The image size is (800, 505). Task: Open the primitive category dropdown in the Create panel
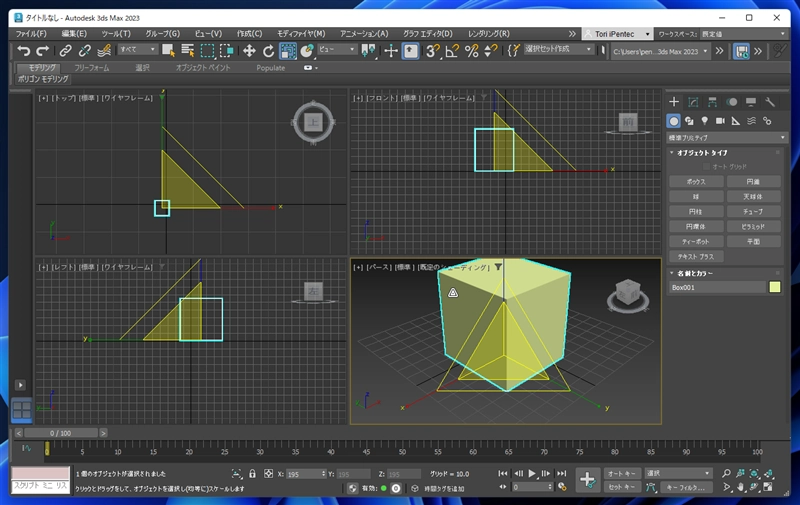727,138
